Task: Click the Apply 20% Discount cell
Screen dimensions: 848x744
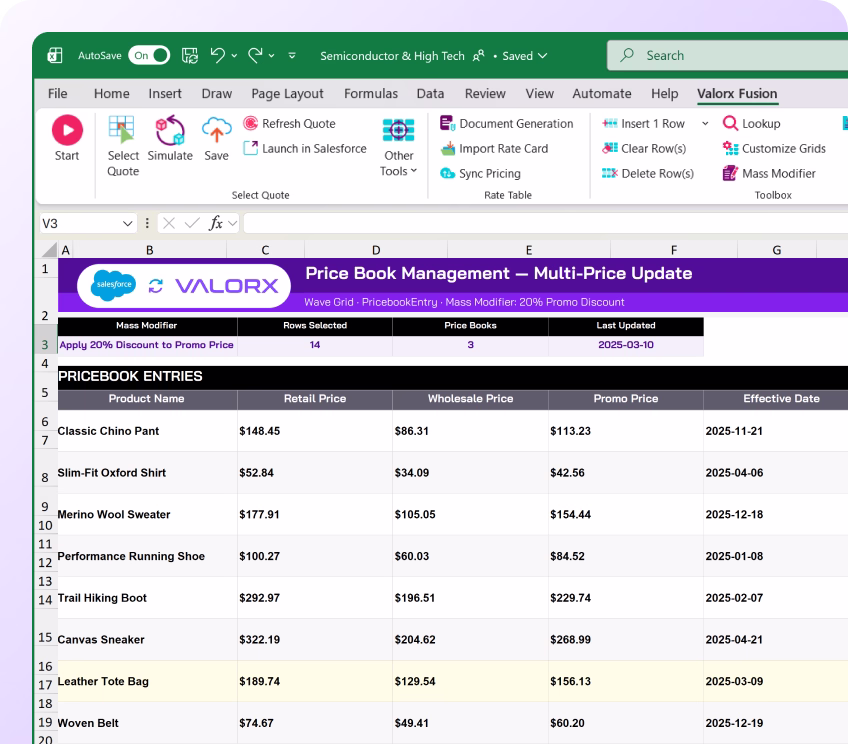Action: click(147, 345)
